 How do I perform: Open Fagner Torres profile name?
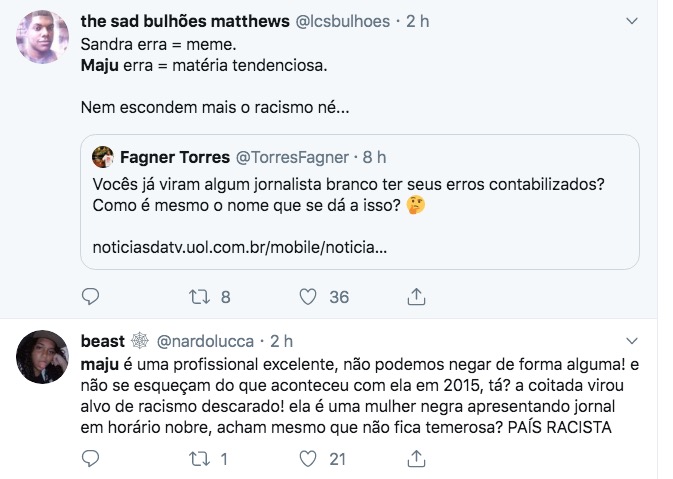173,157
